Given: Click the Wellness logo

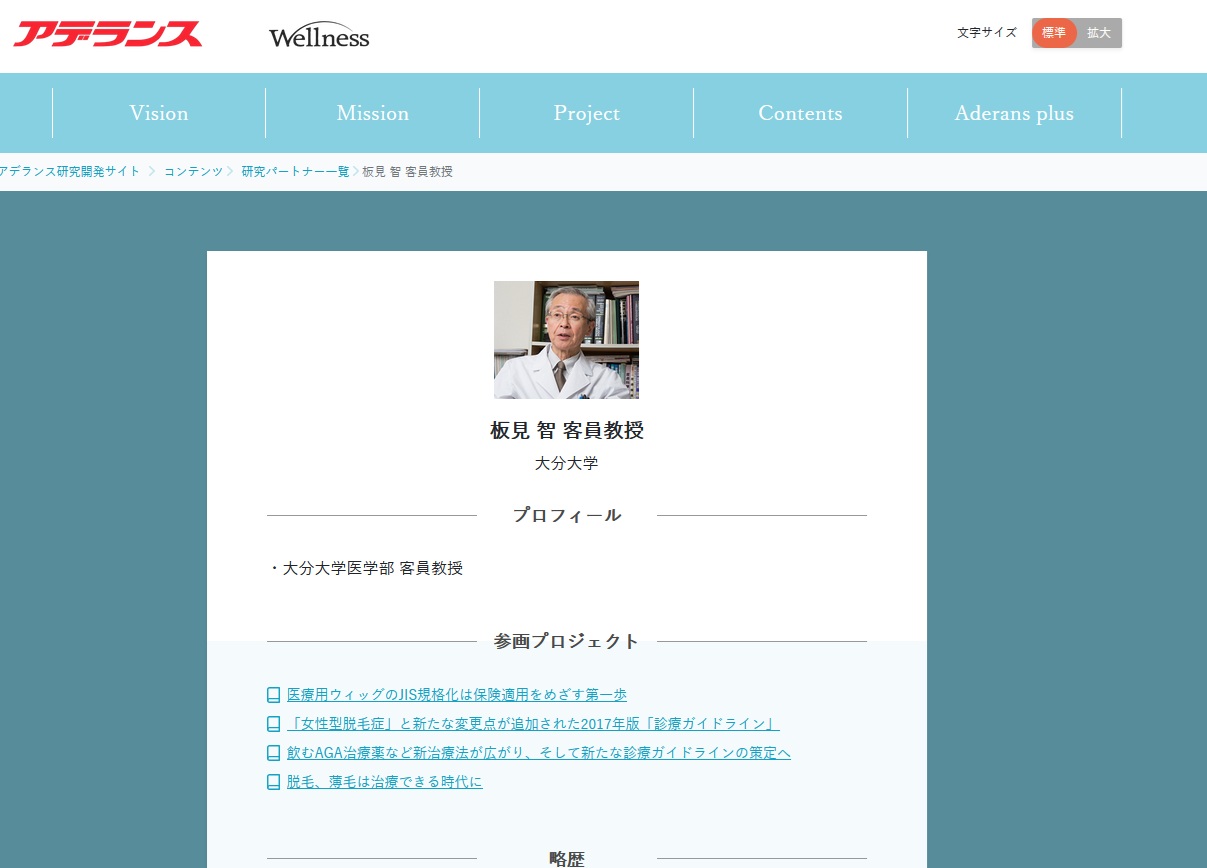Looking at the screenshot, I should (319, 37).
